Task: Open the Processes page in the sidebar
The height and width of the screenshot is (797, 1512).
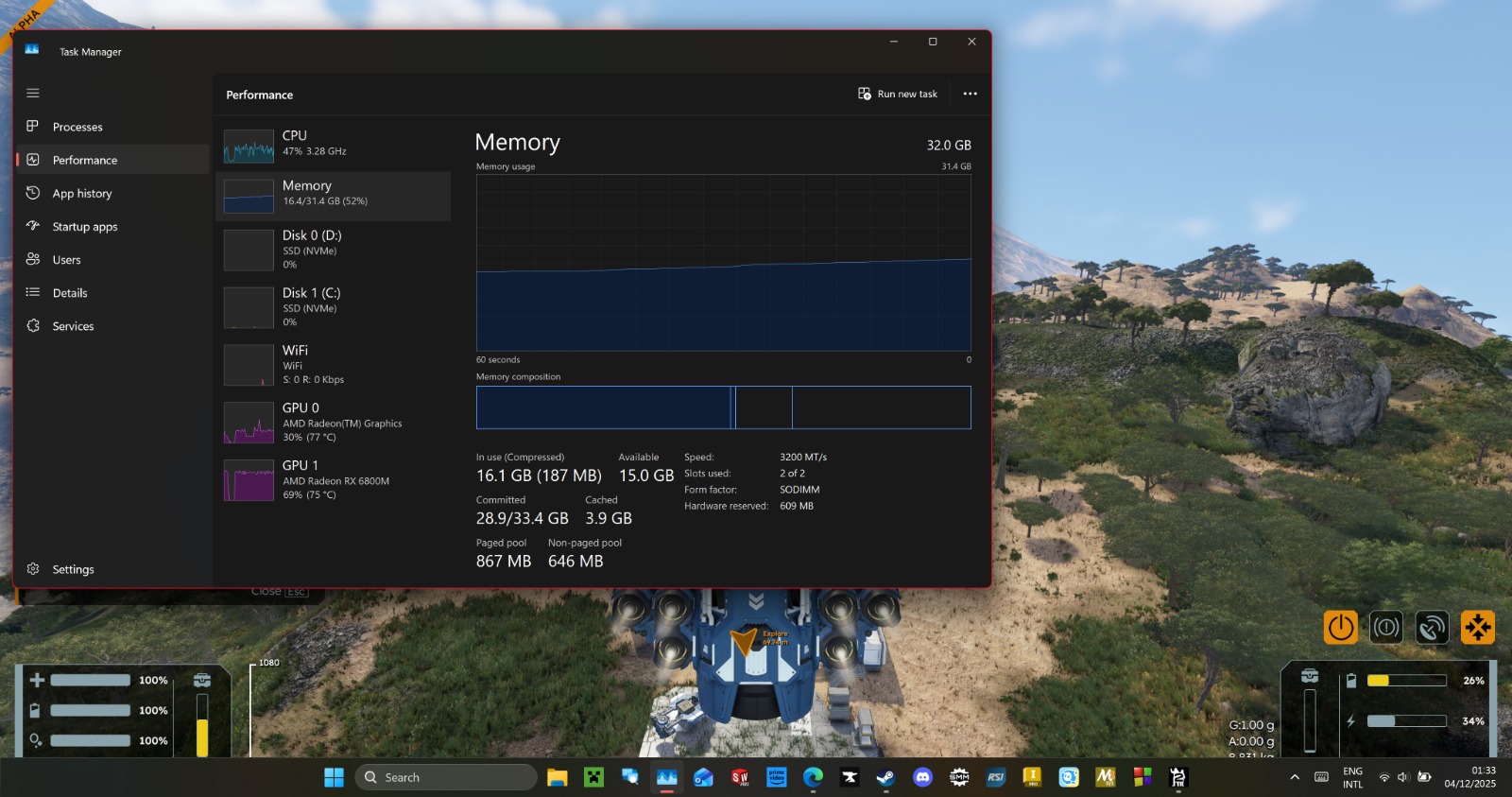Action: (x=77, y=127)
